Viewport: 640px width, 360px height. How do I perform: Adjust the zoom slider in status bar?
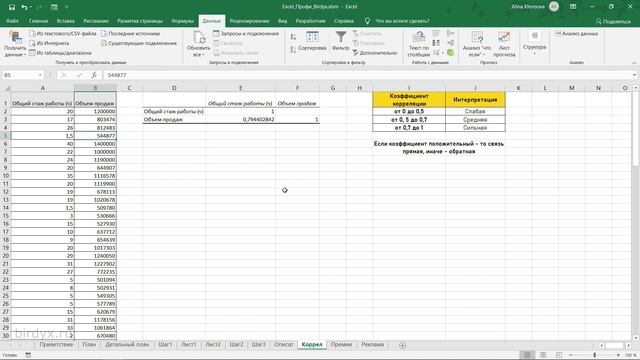coord(595,355)
